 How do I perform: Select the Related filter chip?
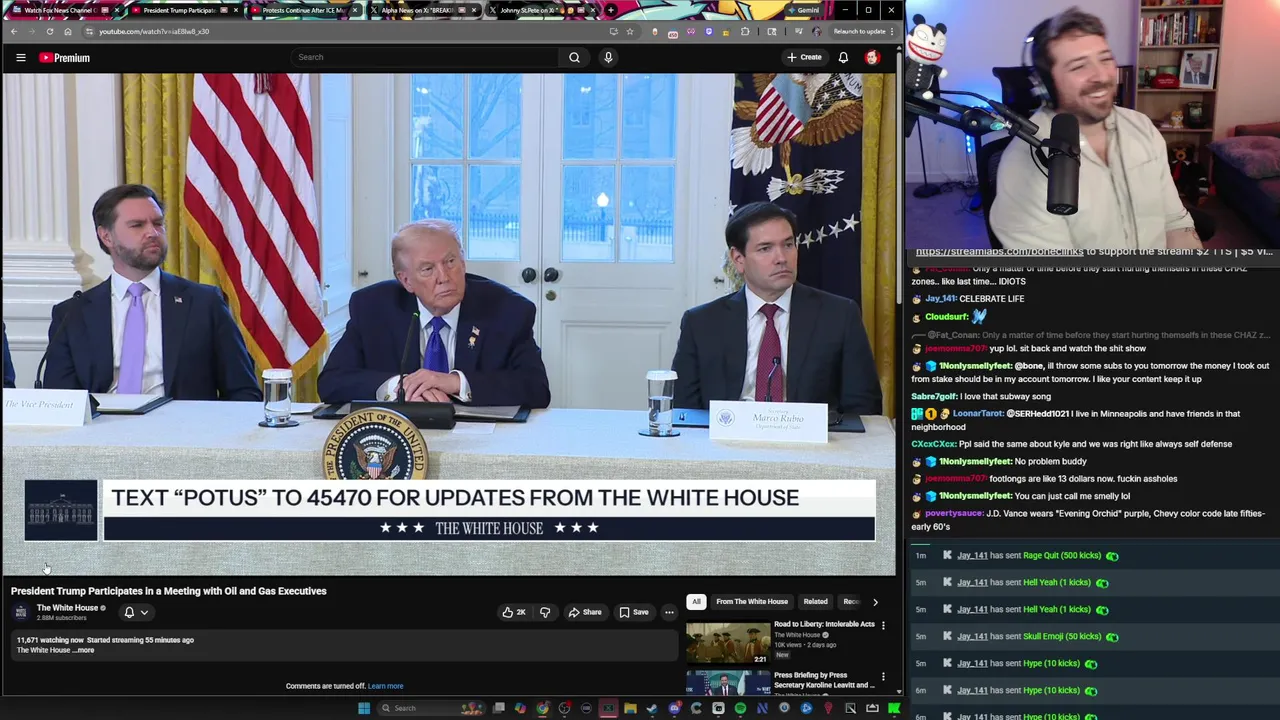click(x=815, y=601)
